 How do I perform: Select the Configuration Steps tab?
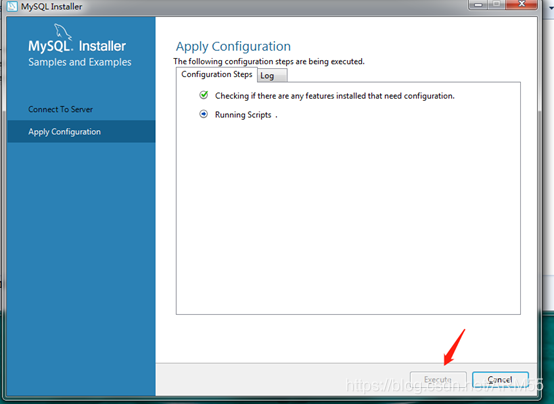(217, 75)
